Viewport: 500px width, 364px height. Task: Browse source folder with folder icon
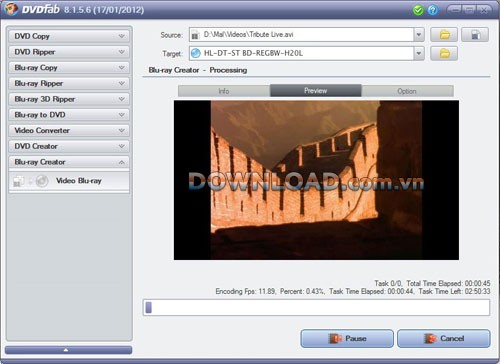tap(444, 35)
